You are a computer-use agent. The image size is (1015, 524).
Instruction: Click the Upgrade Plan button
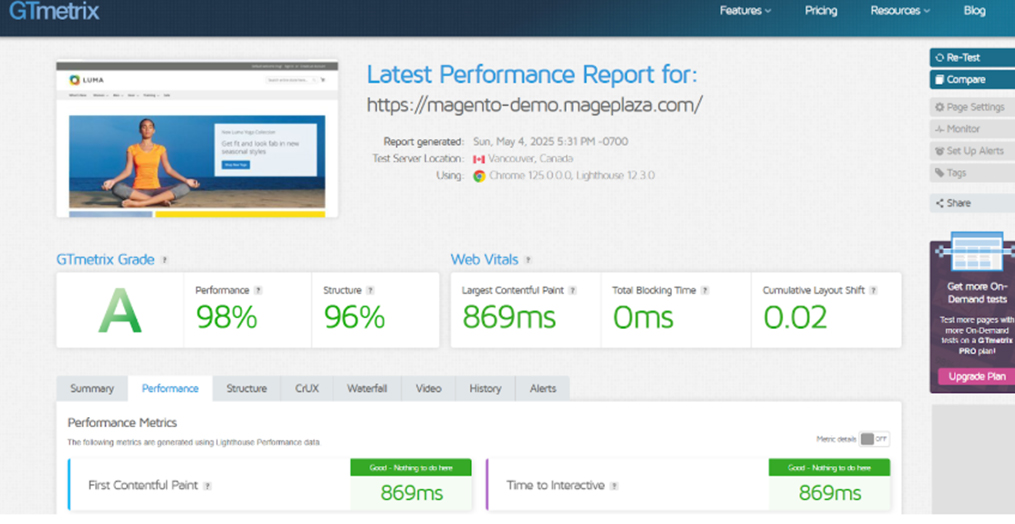[977, 376]
